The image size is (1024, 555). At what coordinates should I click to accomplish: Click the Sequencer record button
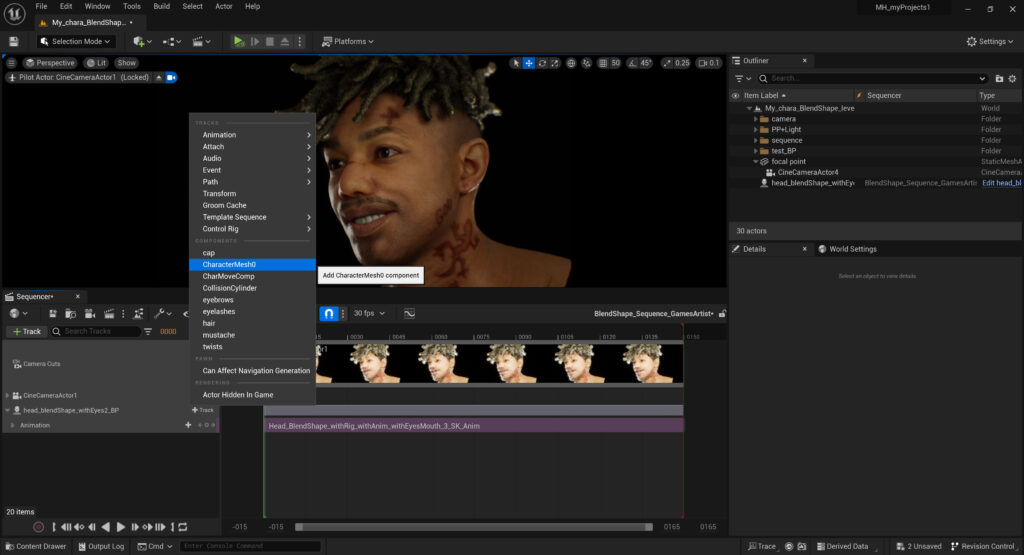38,527
